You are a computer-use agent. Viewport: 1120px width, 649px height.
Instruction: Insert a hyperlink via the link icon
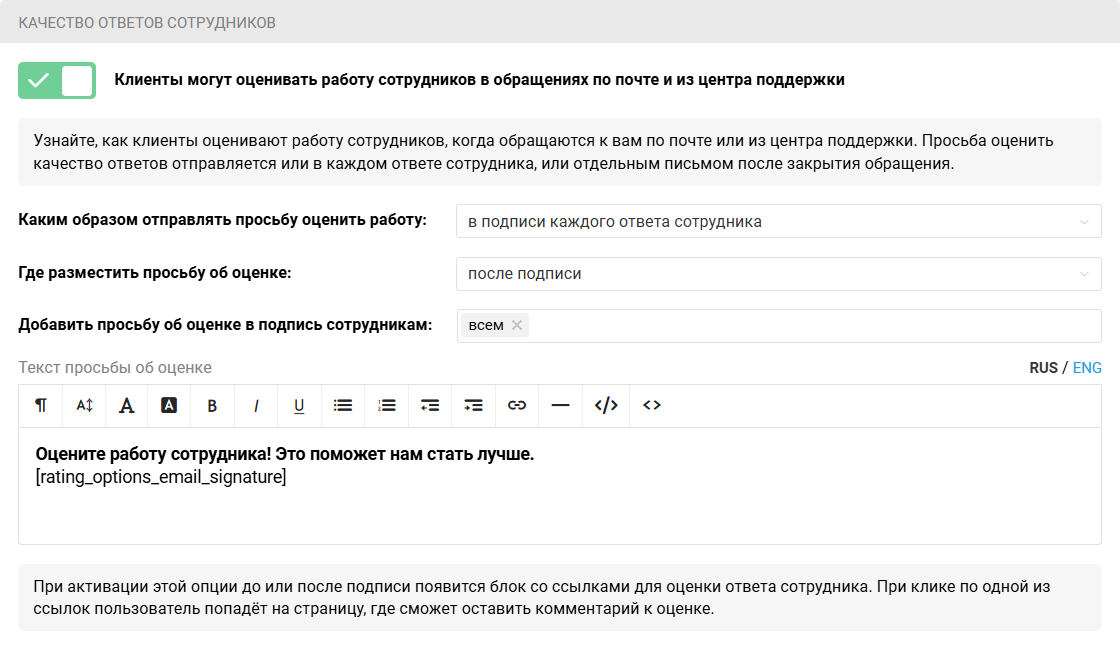click(517, 405)
